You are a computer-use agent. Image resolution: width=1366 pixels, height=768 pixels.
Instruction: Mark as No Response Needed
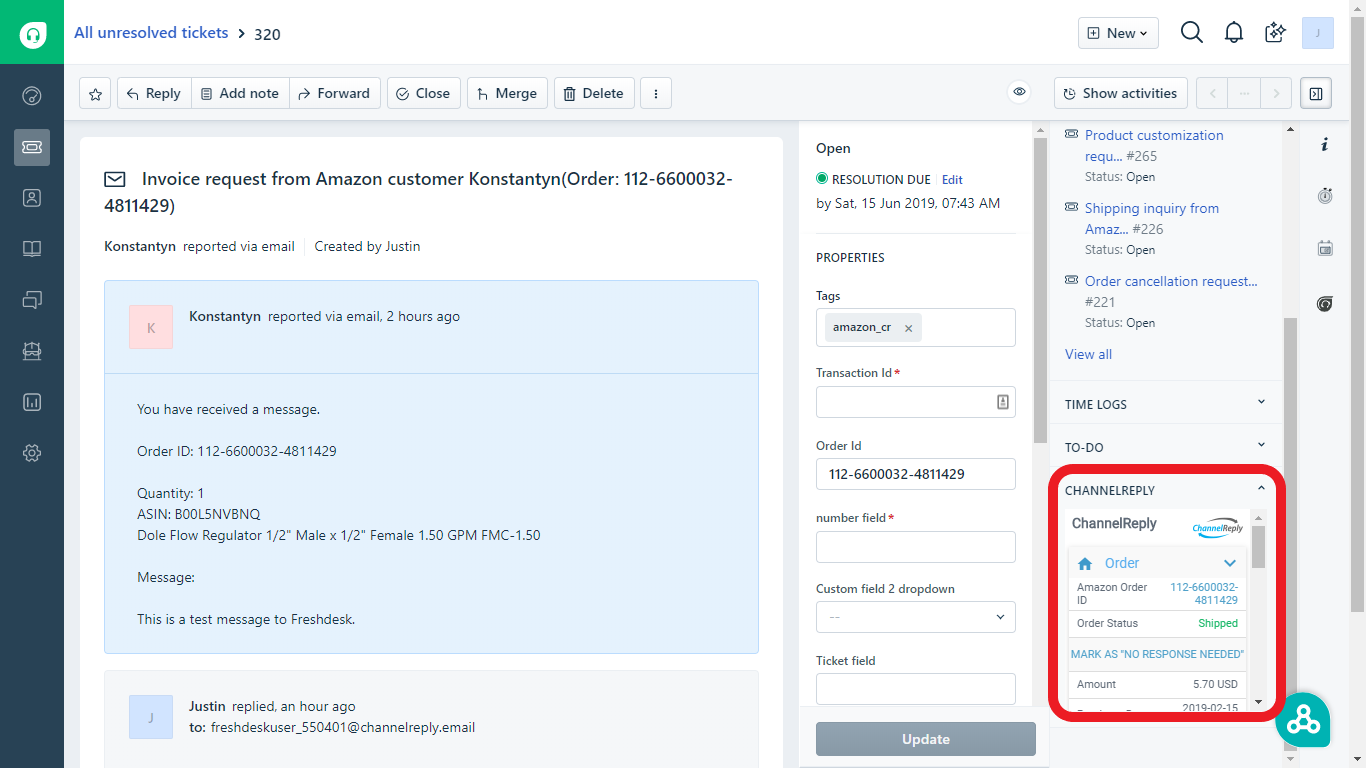coord(1157,654)
